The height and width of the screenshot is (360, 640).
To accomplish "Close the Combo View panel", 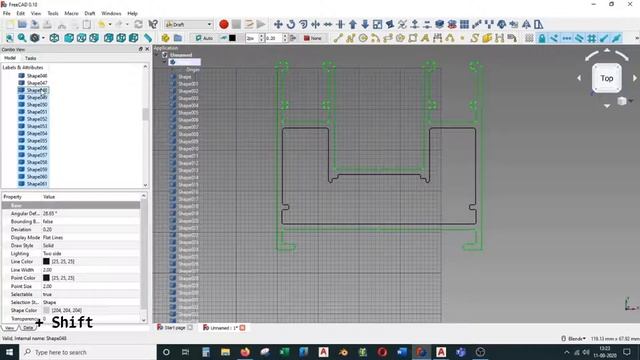I will tap(147, 49).
